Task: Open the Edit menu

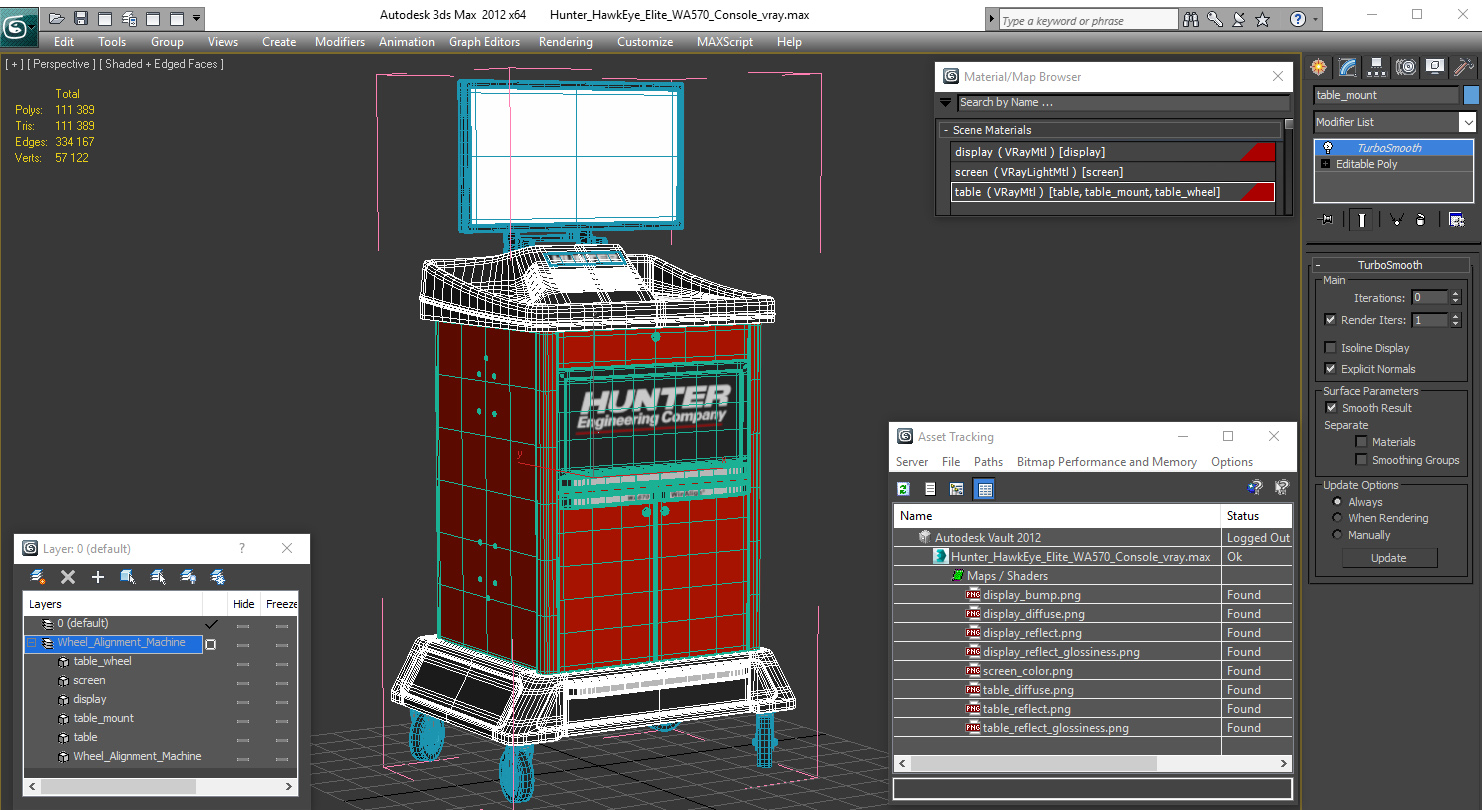Action: pos(64,42)
